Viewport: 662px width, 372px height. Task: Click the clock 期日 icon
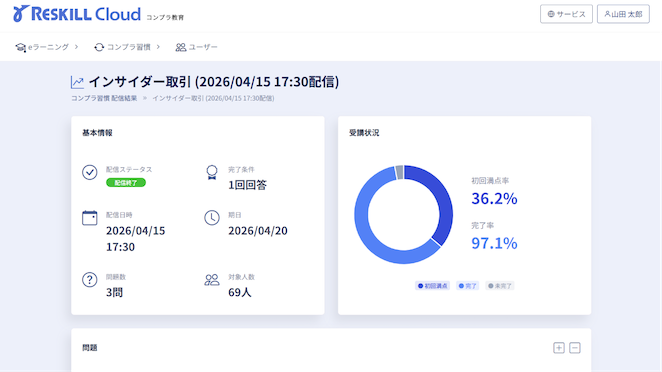click(x=212, y=218)
